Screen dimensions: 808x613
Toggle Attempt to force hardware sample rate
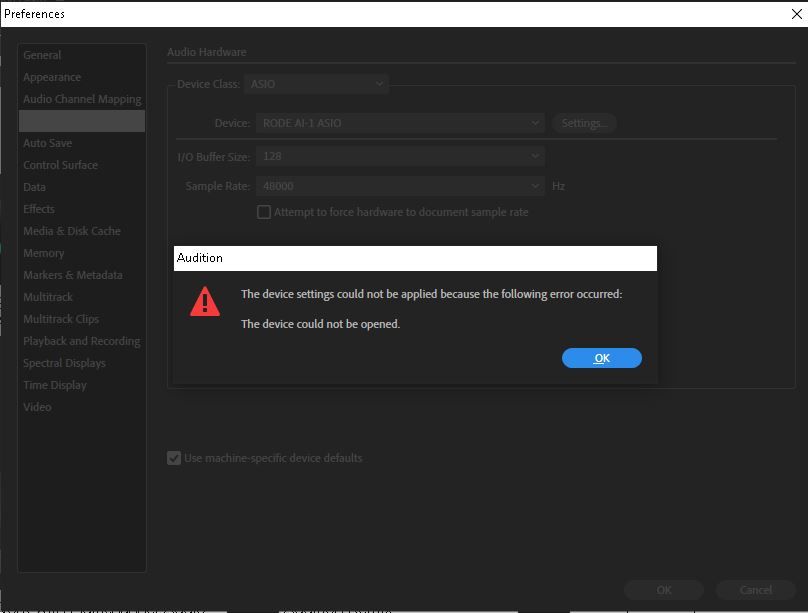coord(264,212)
